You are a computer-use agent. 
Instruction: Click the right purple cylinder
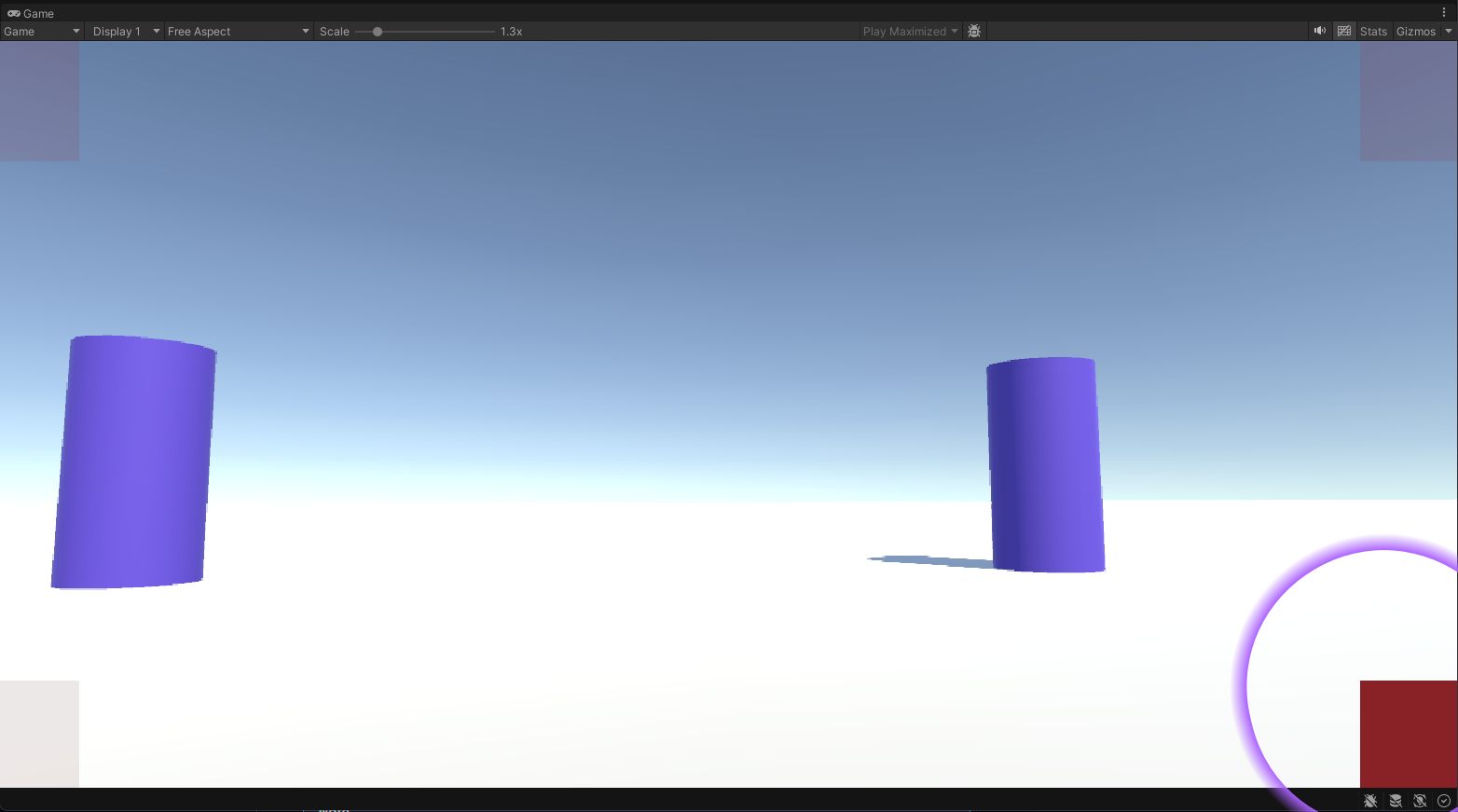pyautogui.click(x=1045, y=464)
